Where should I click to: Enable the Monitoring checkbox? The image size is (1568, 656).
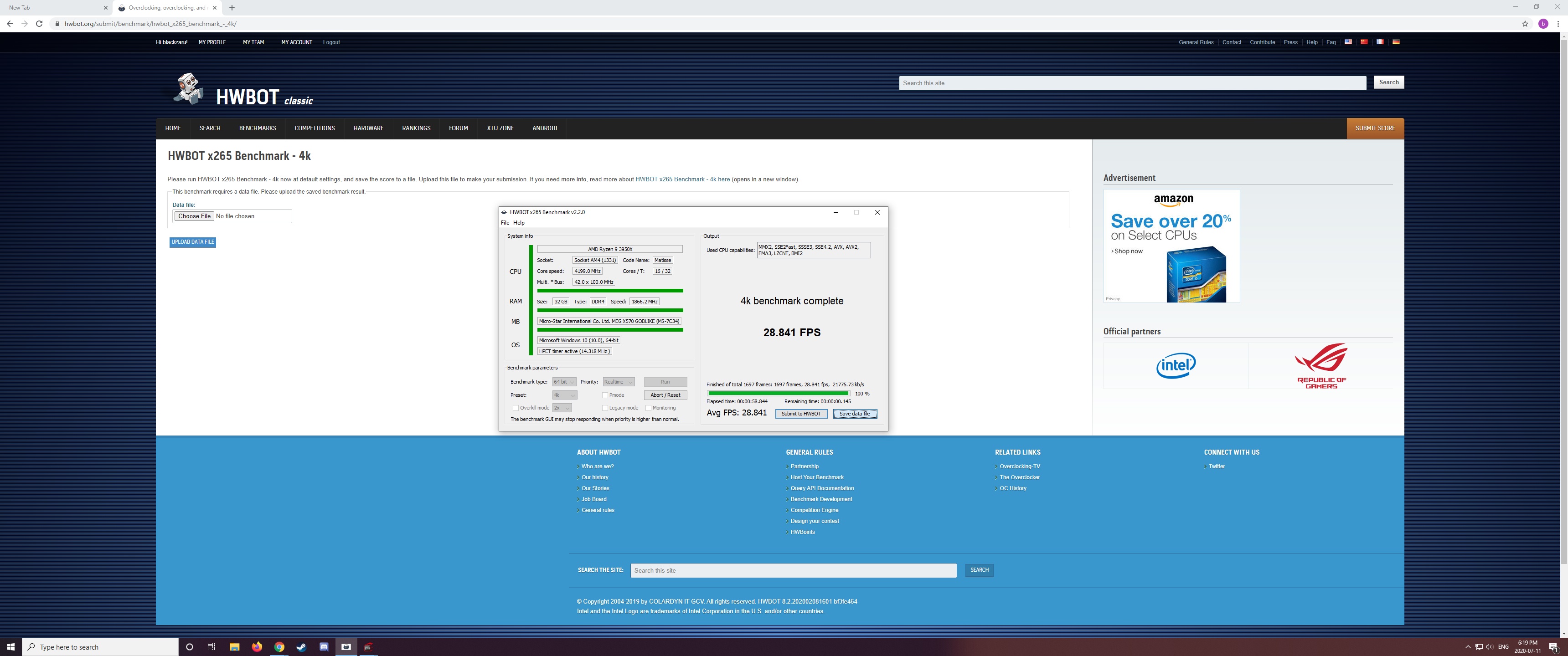[x=648, y=408]
